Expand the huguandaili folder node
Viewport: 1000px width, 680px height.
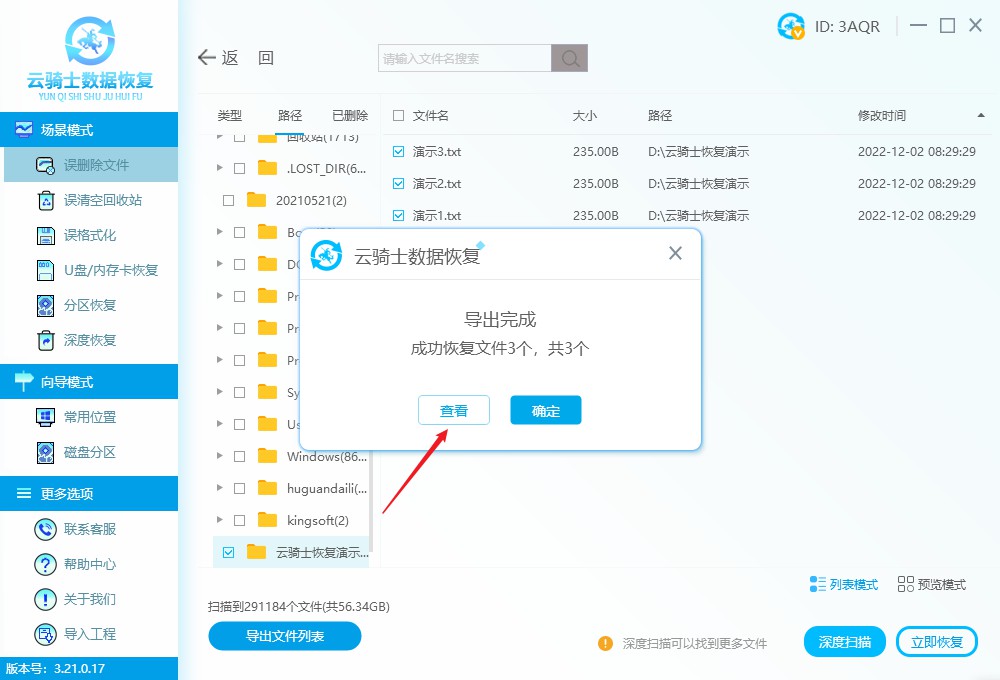coord(220,488)
